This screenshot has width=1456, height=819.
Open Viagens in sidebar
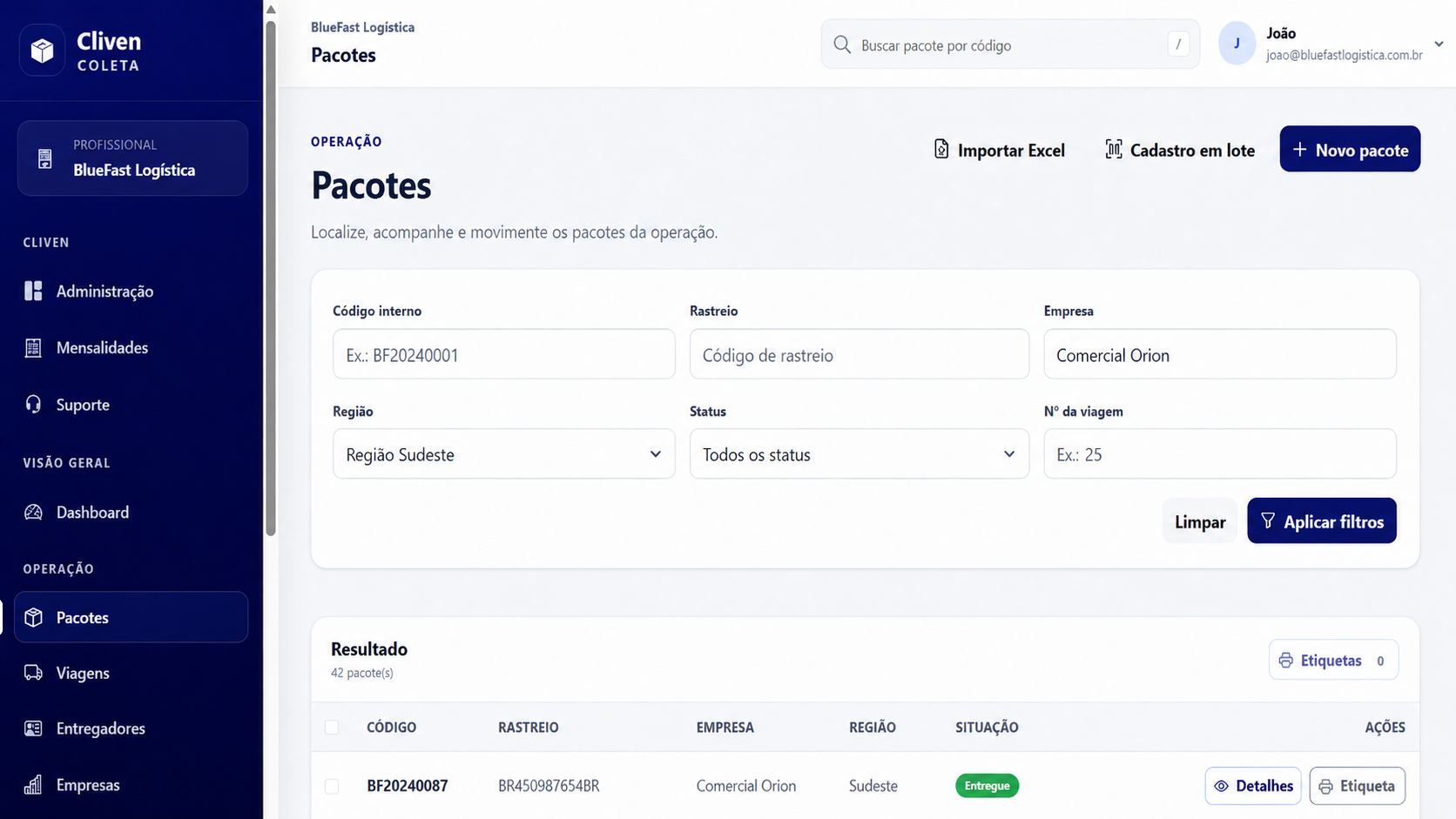131,673
